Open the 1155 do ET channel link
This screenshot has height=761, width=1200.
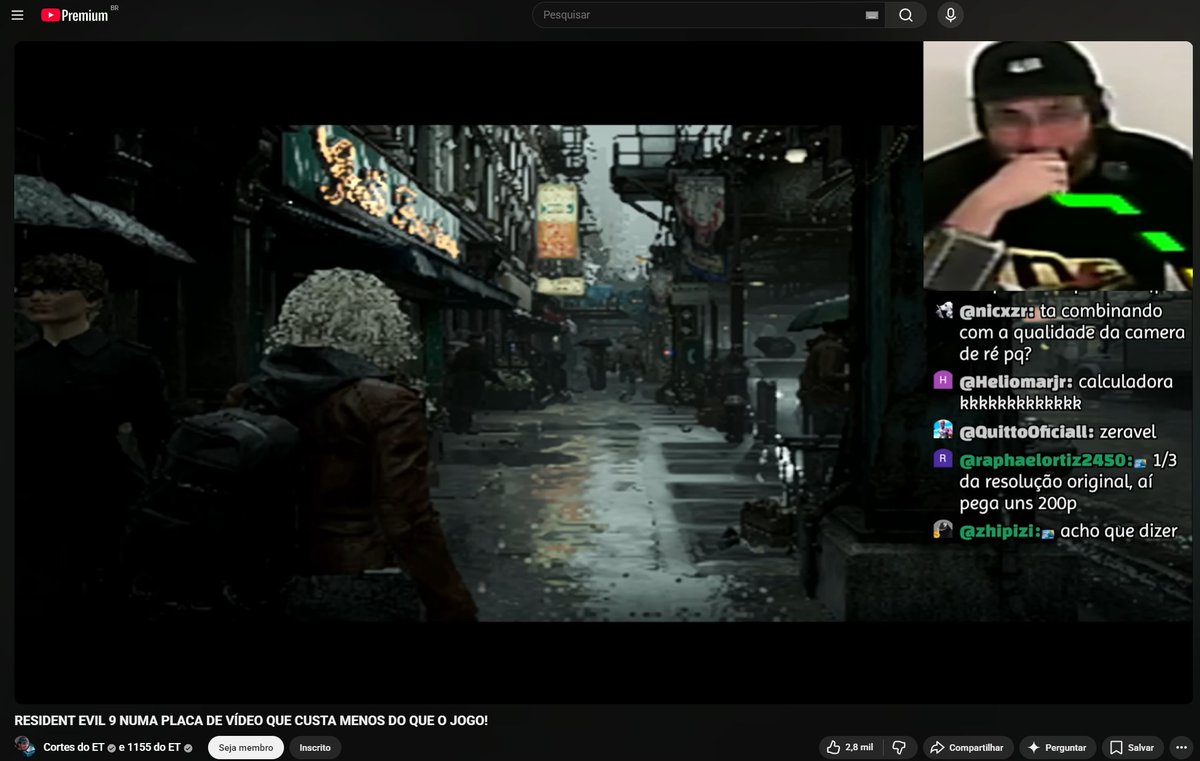point(154,747)
